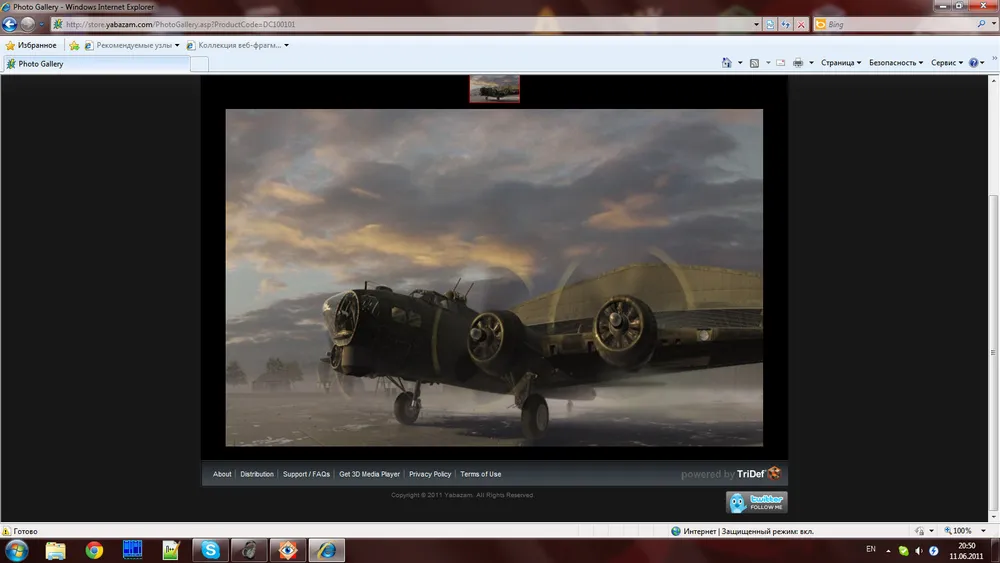Open the Избранное favorites star button
Screen dimensions: 1000x563
(x=31, y=45)
